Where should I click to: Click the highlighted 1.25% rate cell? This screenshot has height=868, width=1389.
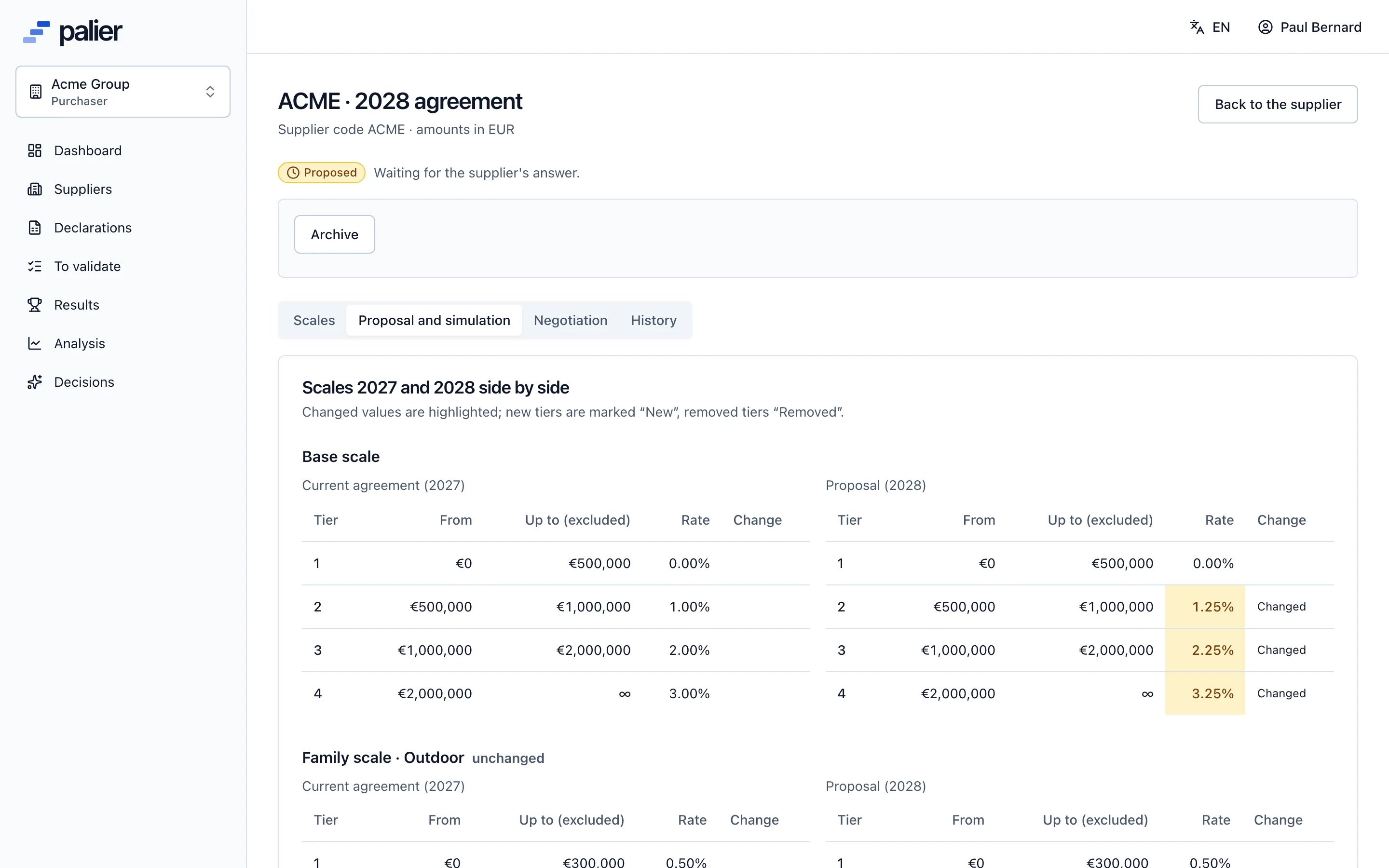pyautogui.click(x=1205, y=607)
